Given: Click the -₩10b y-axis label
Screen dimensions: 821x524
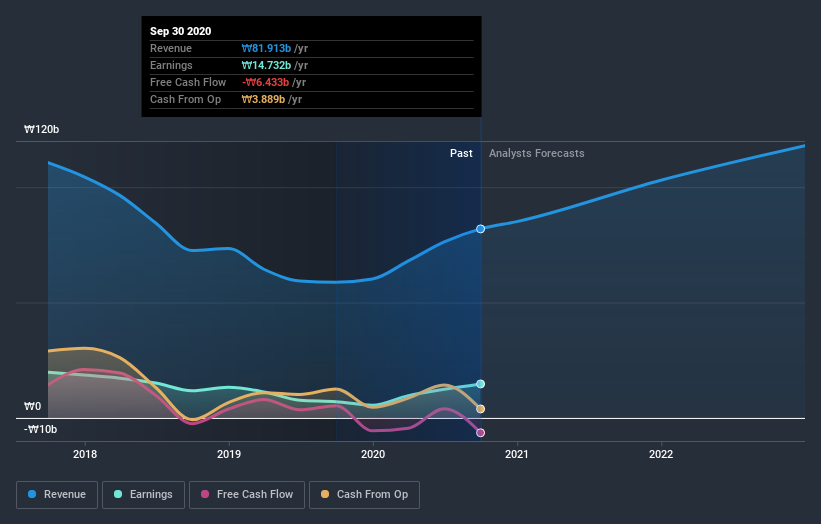Looking at the screenshot, I should click(x=40, y=429).
